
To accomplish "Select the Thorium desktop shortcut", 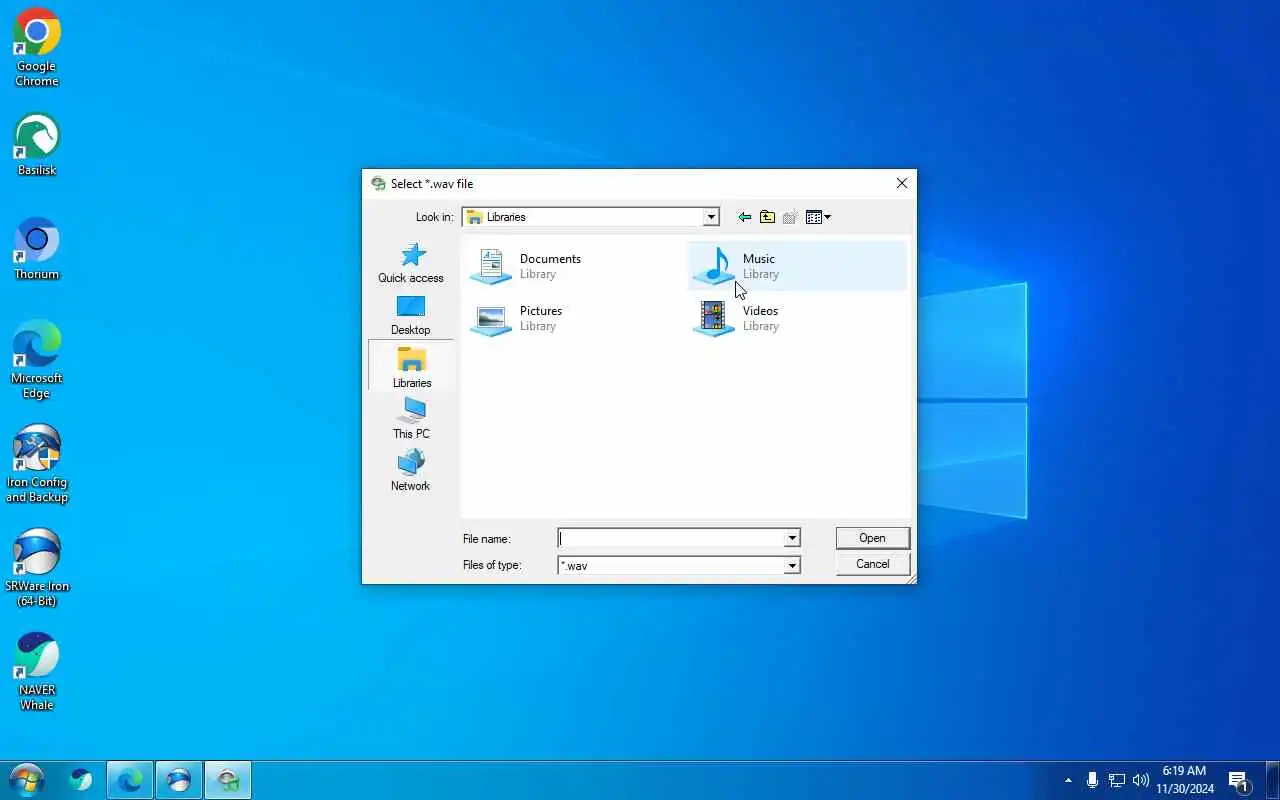I will pyautogui.click(x=37, y=249).
